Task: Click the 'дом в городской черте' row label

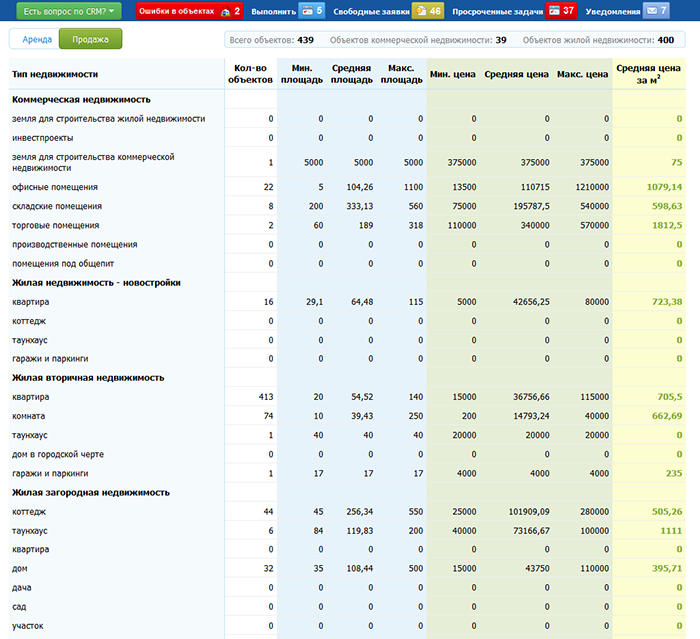Action: (58, 455)
